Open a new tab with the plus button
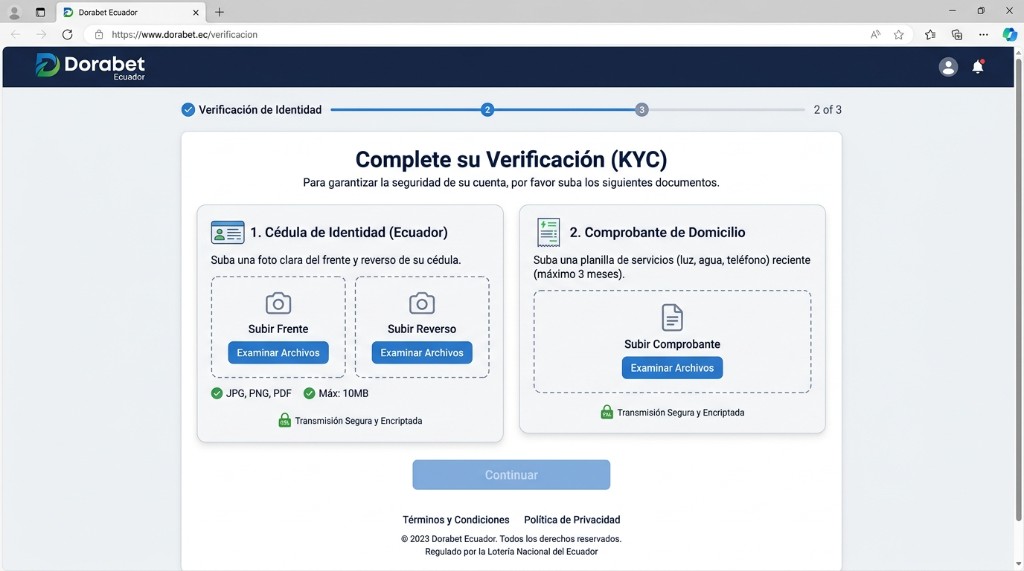The image size is (1024, 571). pyautogui.click(x=219, y=12)
